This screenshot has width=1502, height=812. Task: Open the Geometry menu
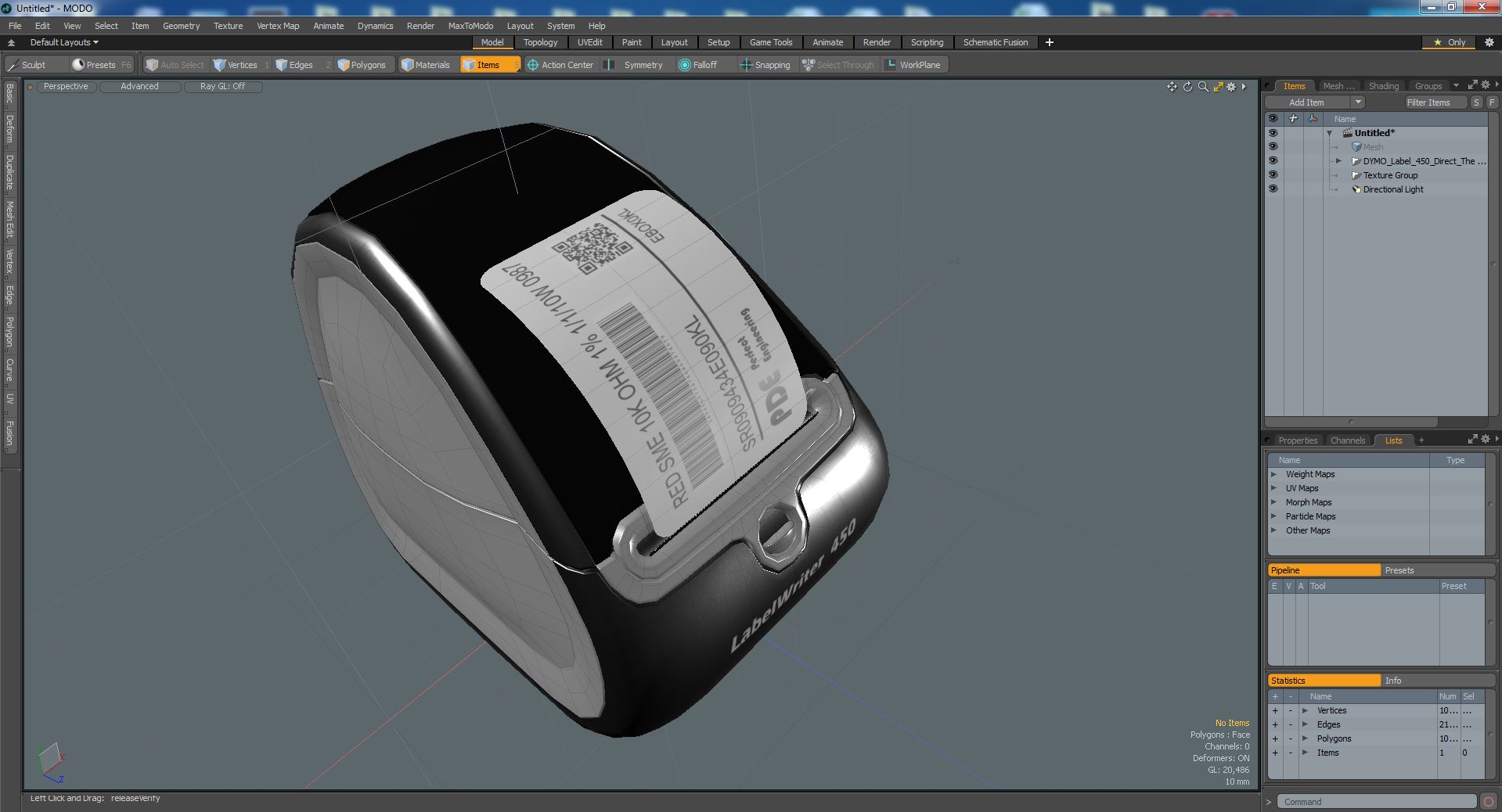click(x=181, y=26)
